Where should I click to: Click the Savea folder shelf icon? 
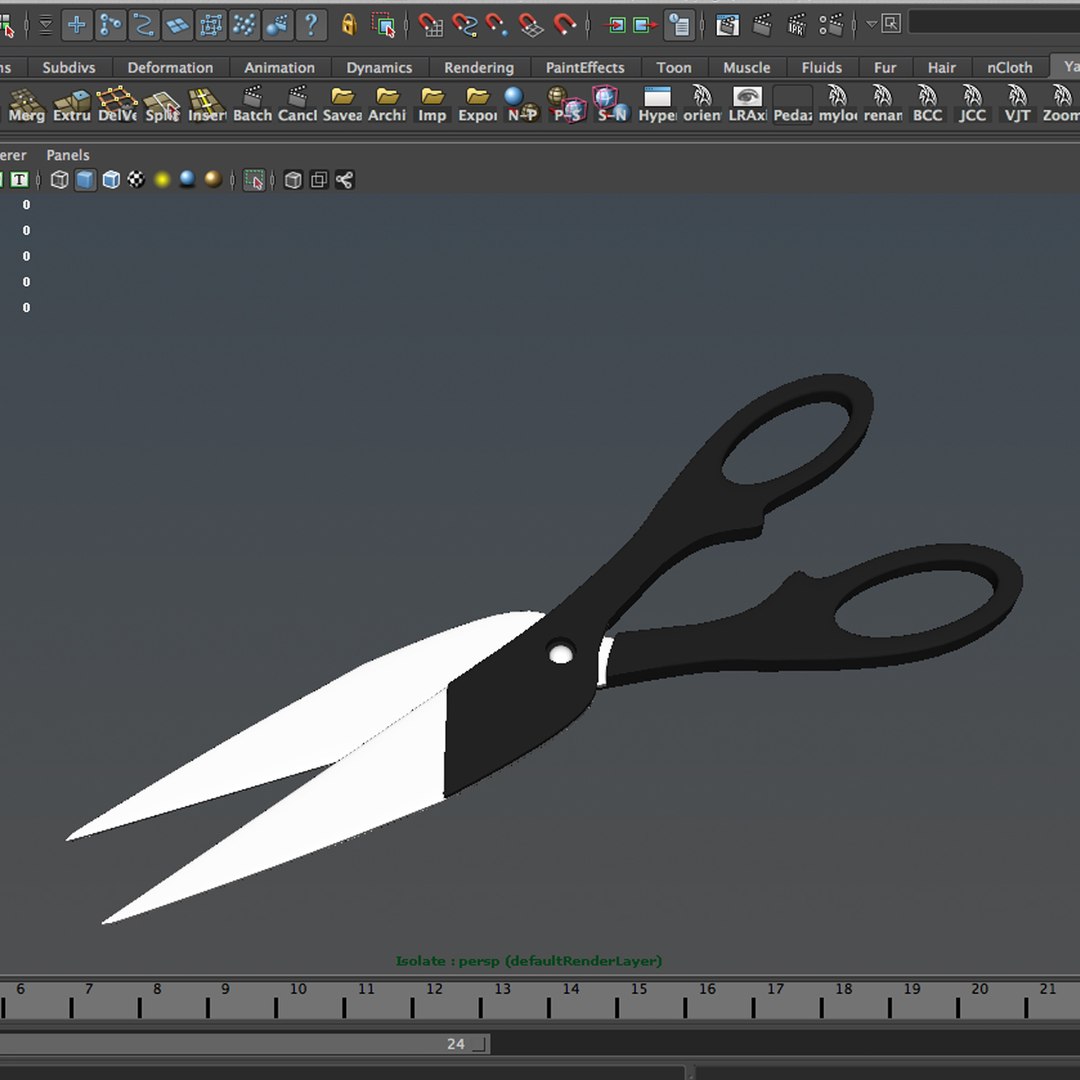point(342,105)
